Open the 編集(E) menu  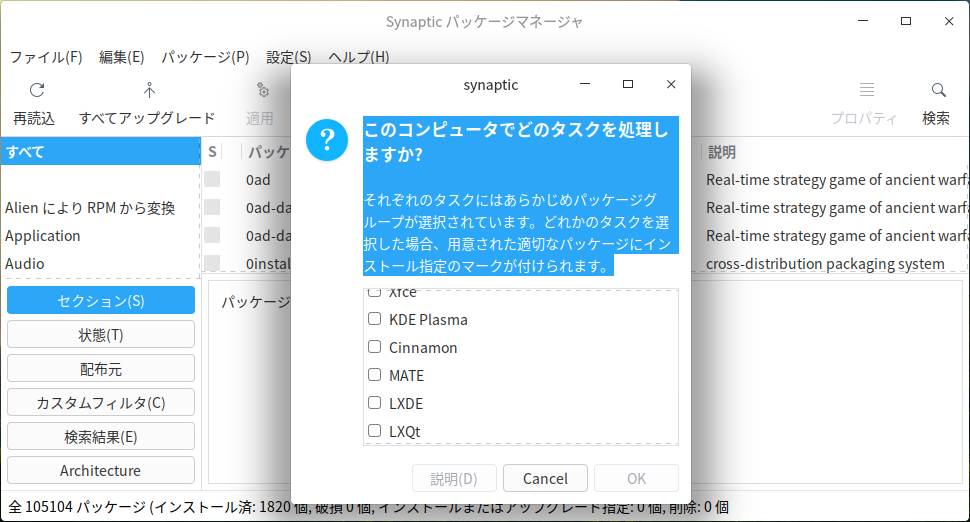[121, 57]
